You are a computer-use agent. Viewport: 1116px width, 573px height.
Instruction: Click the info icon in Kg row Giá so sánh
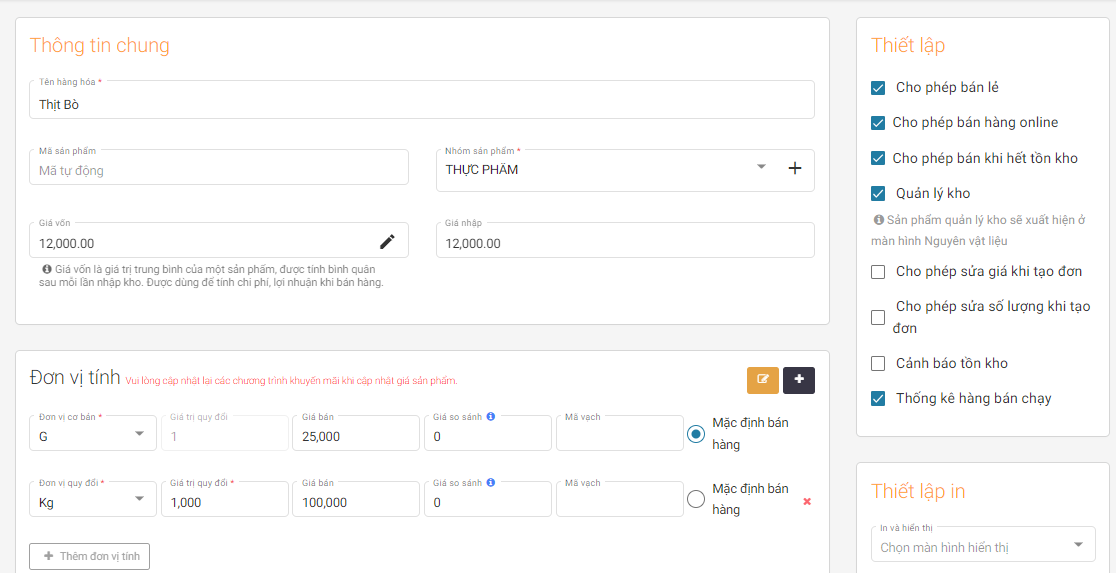tap(491, 482)
